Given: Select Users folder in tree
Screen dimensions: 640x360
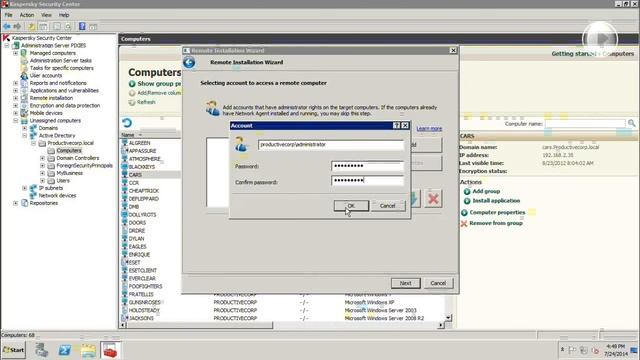Looking at the screenshot, I should (x=63, y=180).
